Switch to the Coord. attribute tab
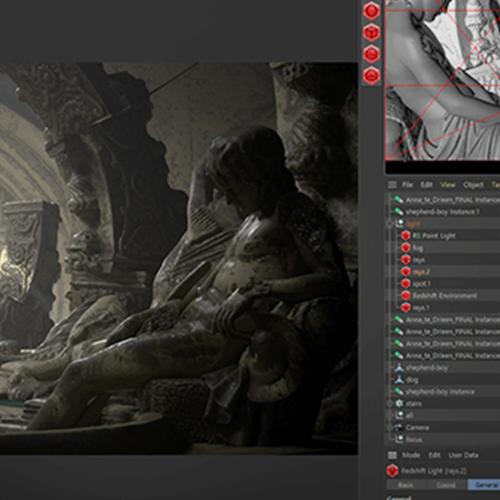 [x=446, y=485]
